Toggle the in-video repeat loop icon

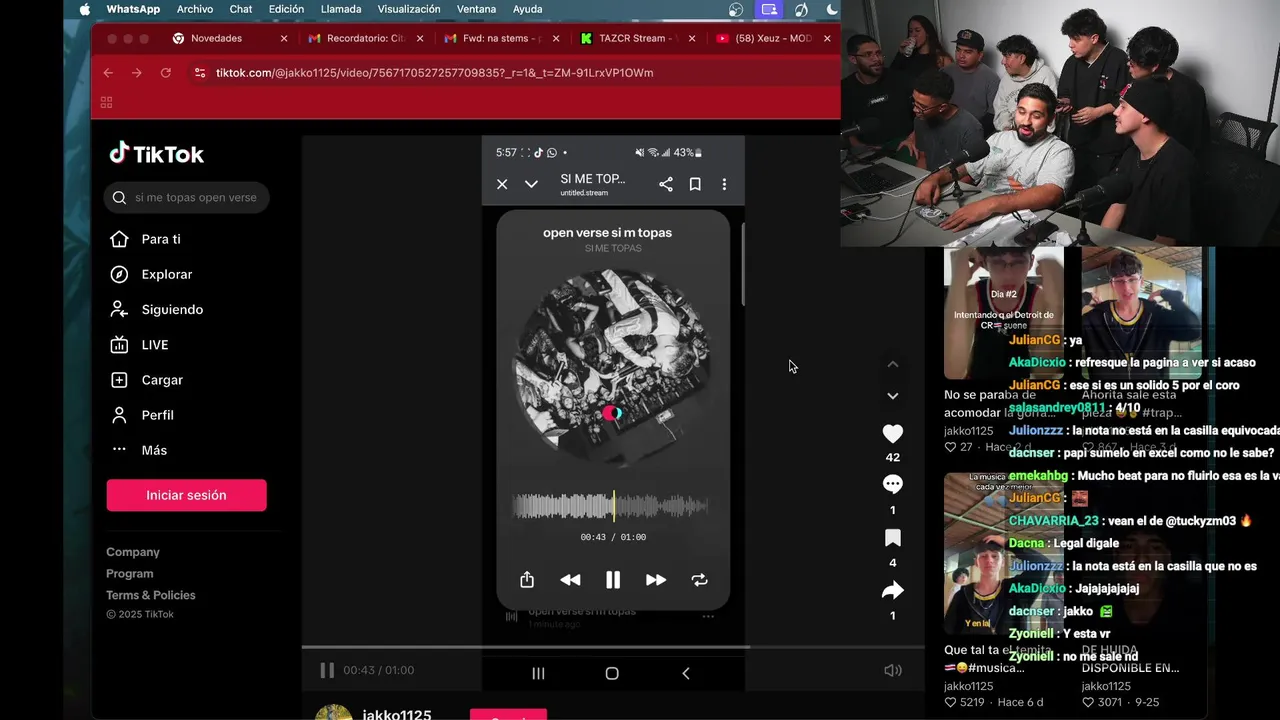tap(699, 580)
